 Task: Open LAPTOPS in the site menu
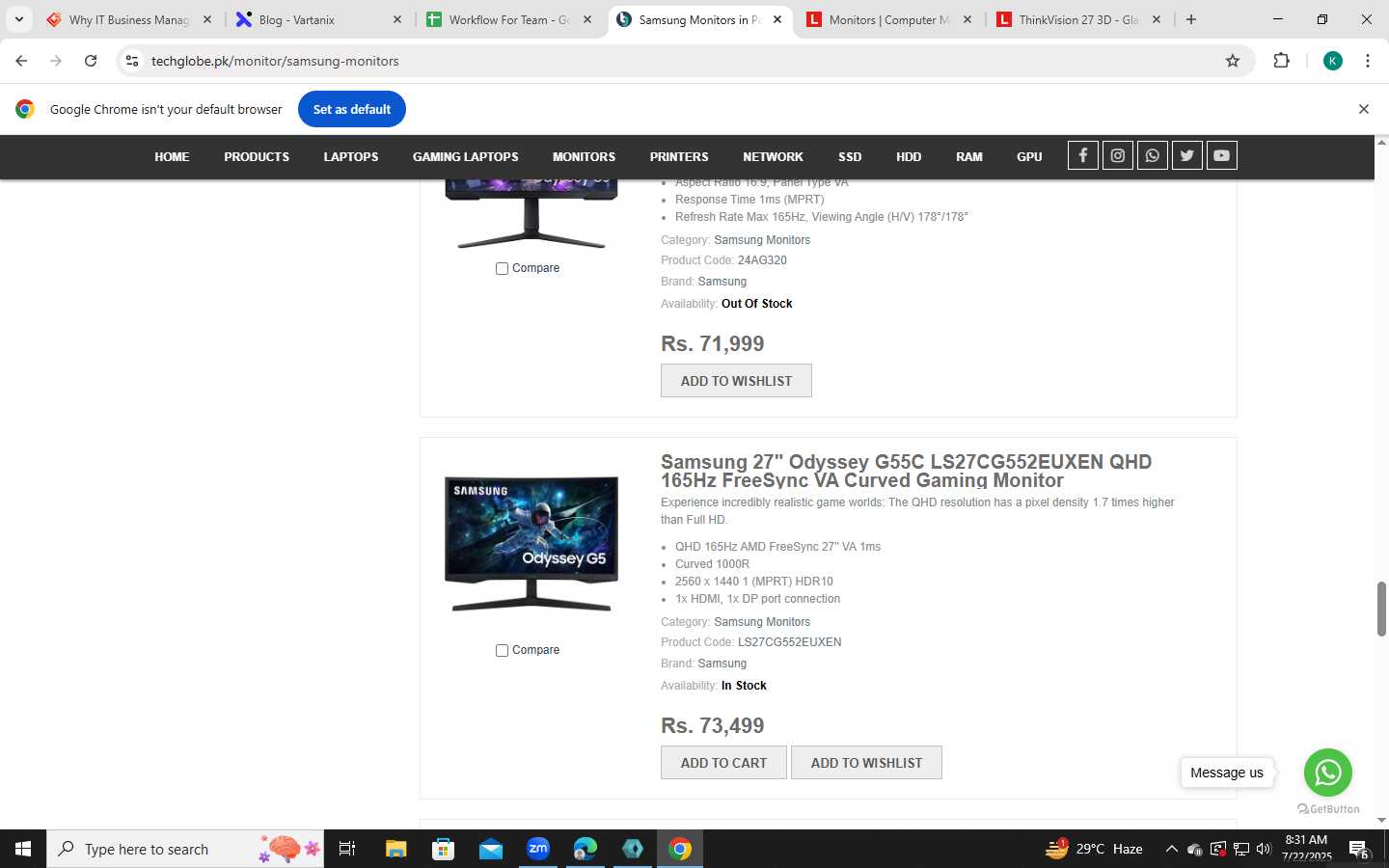point(351,156)
